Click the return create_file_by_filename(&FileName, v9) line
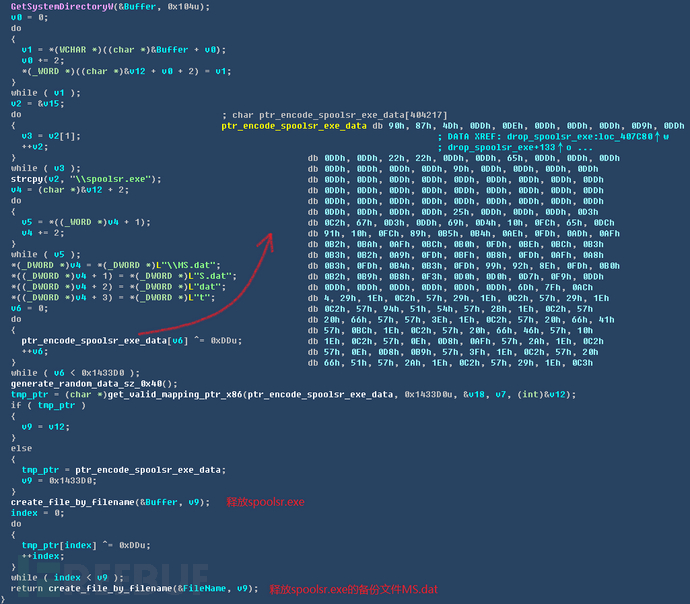This screenshot has width=690, height=604. pyautogui.click(x=135, y=589)
